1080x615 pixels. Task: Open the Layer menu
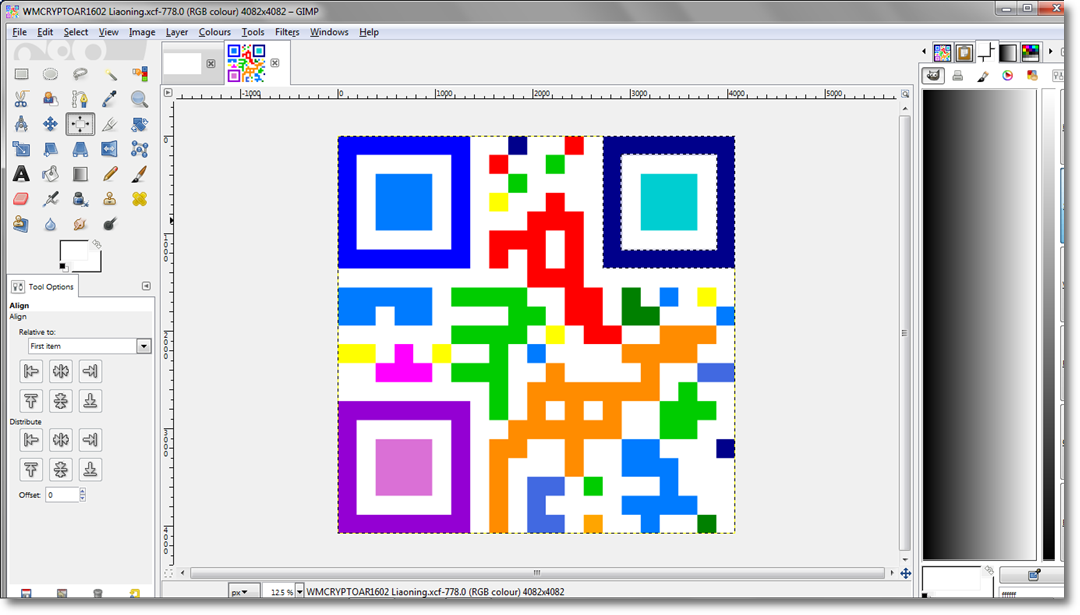177,32
